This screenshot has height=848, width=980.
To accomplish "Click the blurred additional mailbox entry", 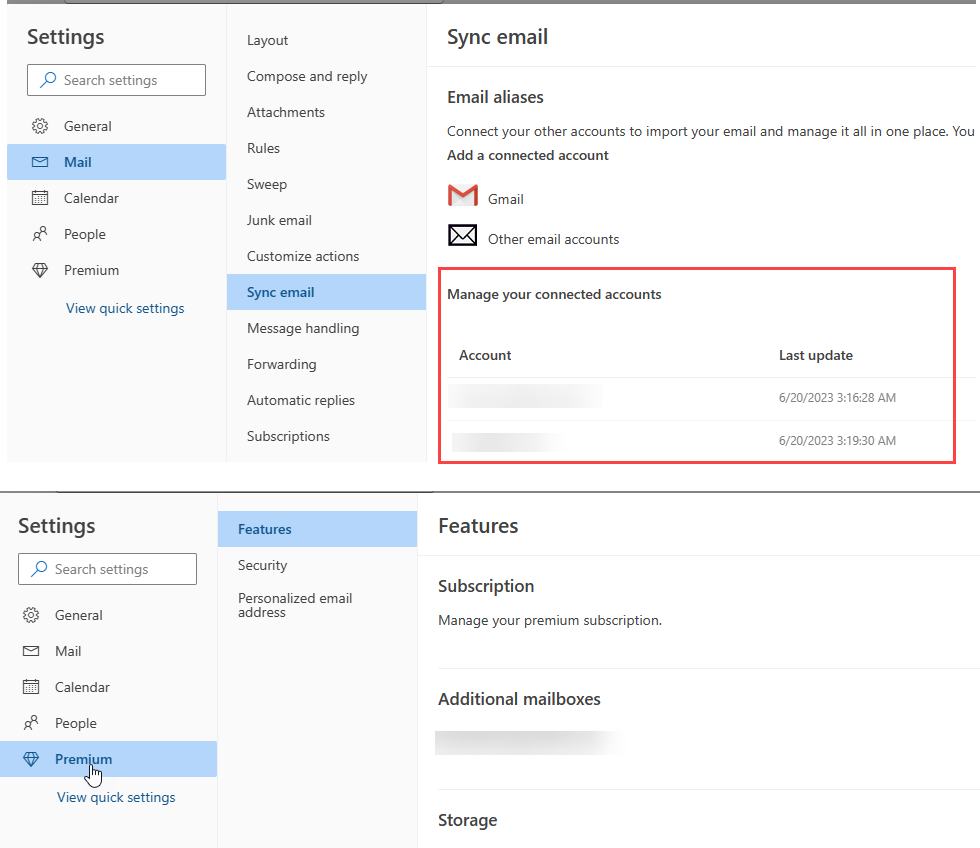I will 530,743.
